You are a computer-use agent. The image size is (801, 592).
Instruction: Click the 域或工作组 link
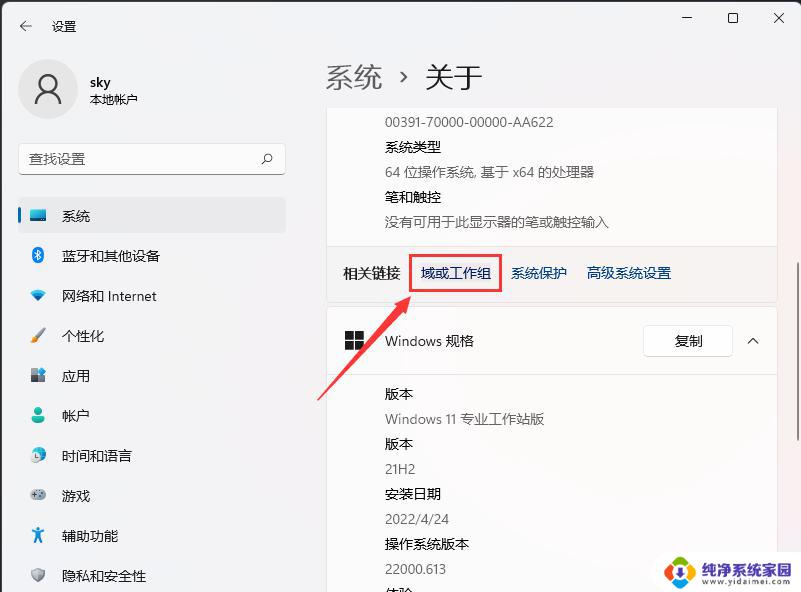[456, 273]
